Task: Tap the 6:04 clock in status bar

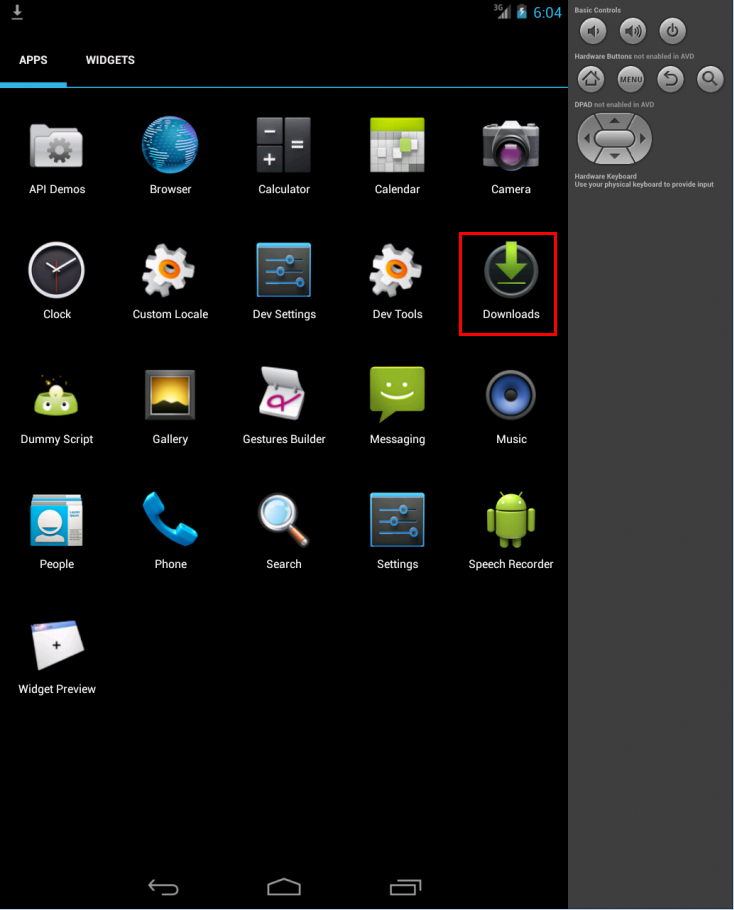Action: point(547,13)
